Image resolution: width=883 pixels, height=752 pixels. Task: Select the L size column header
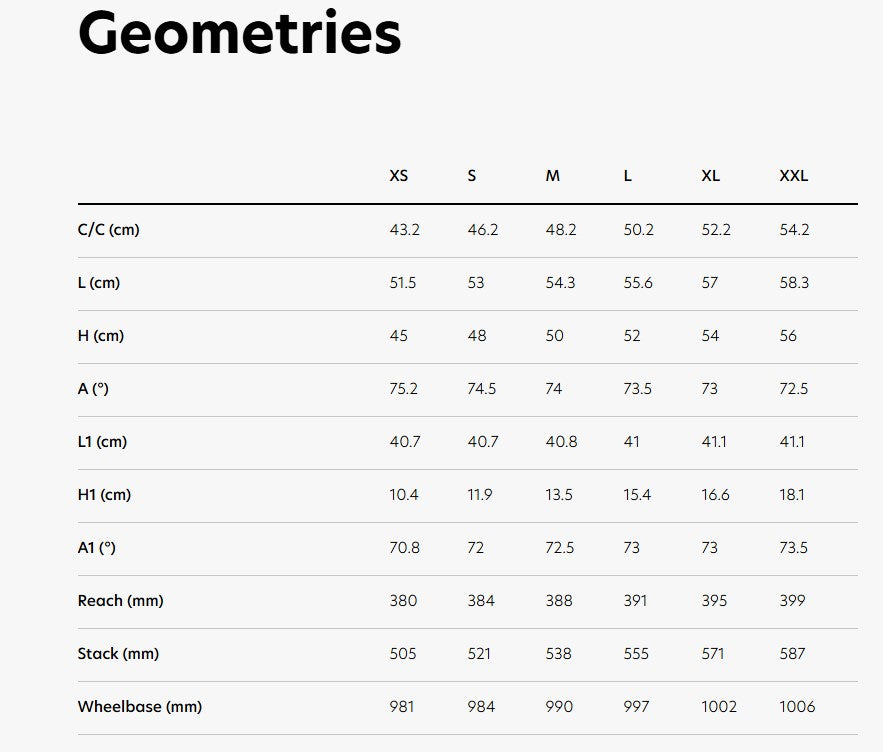(x=627, y=176)
